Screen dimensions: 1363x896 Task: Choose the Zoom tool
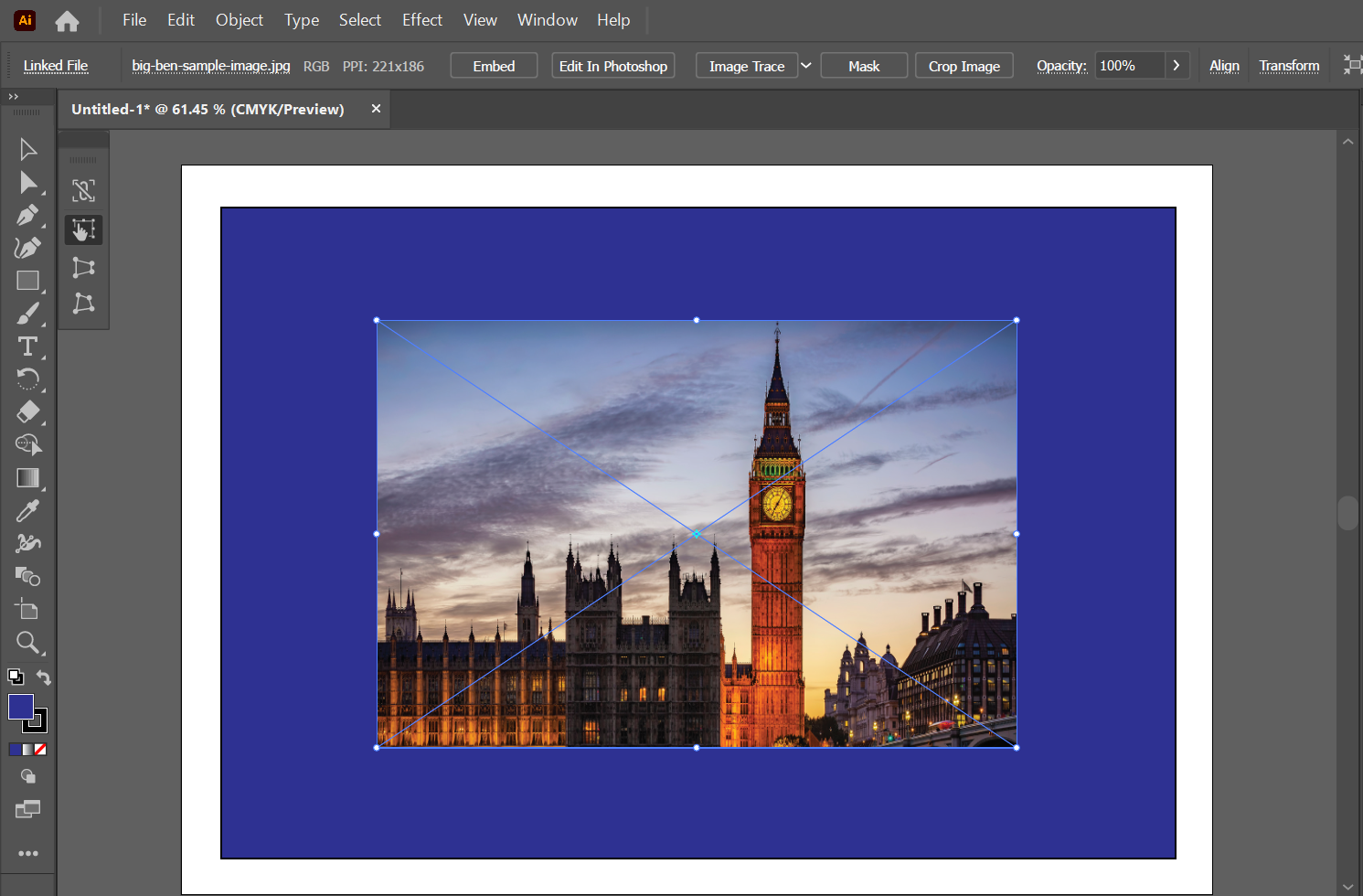pos(27,643)
